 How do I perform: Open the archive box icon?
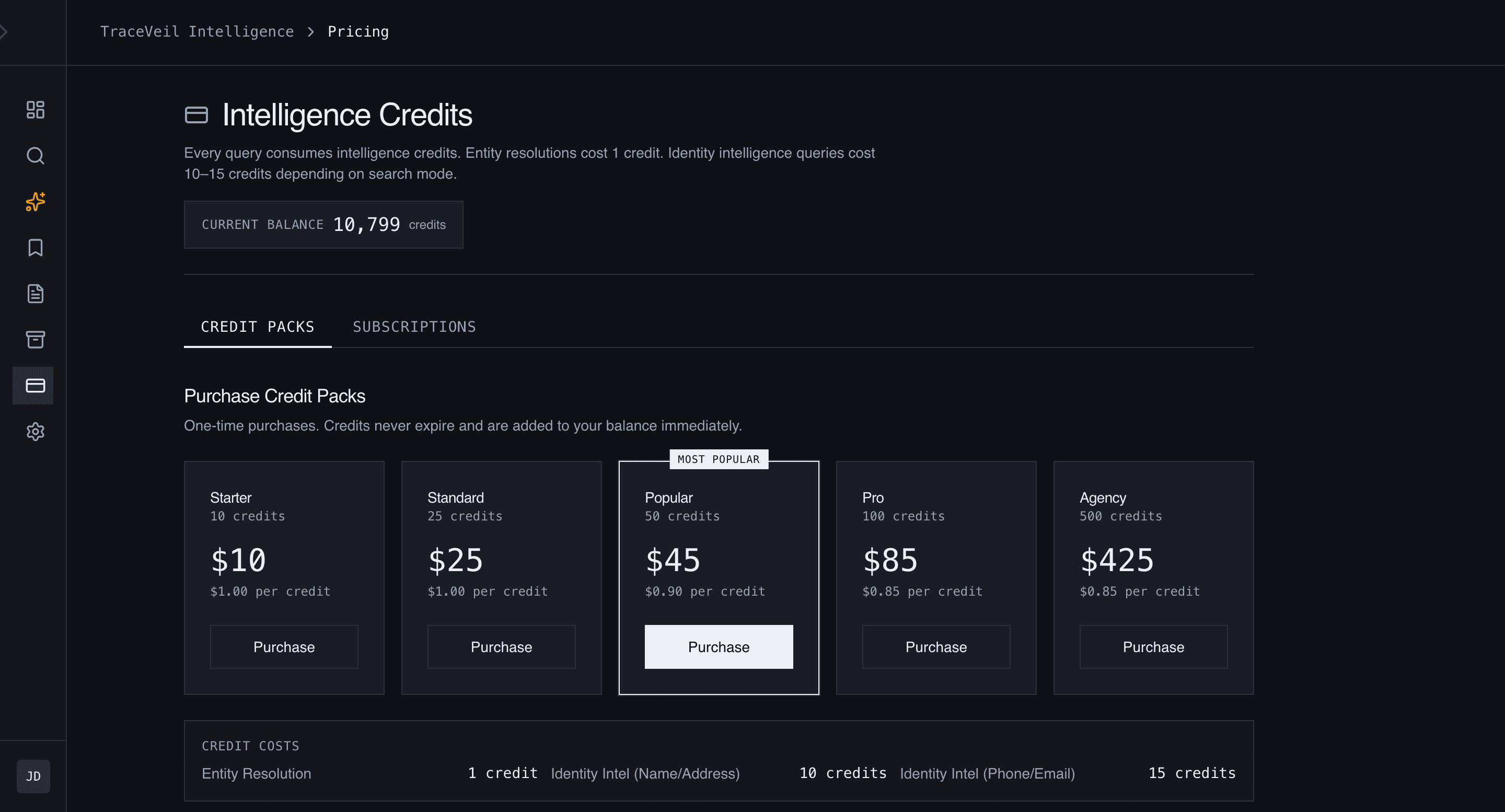(x=34, y=340)
